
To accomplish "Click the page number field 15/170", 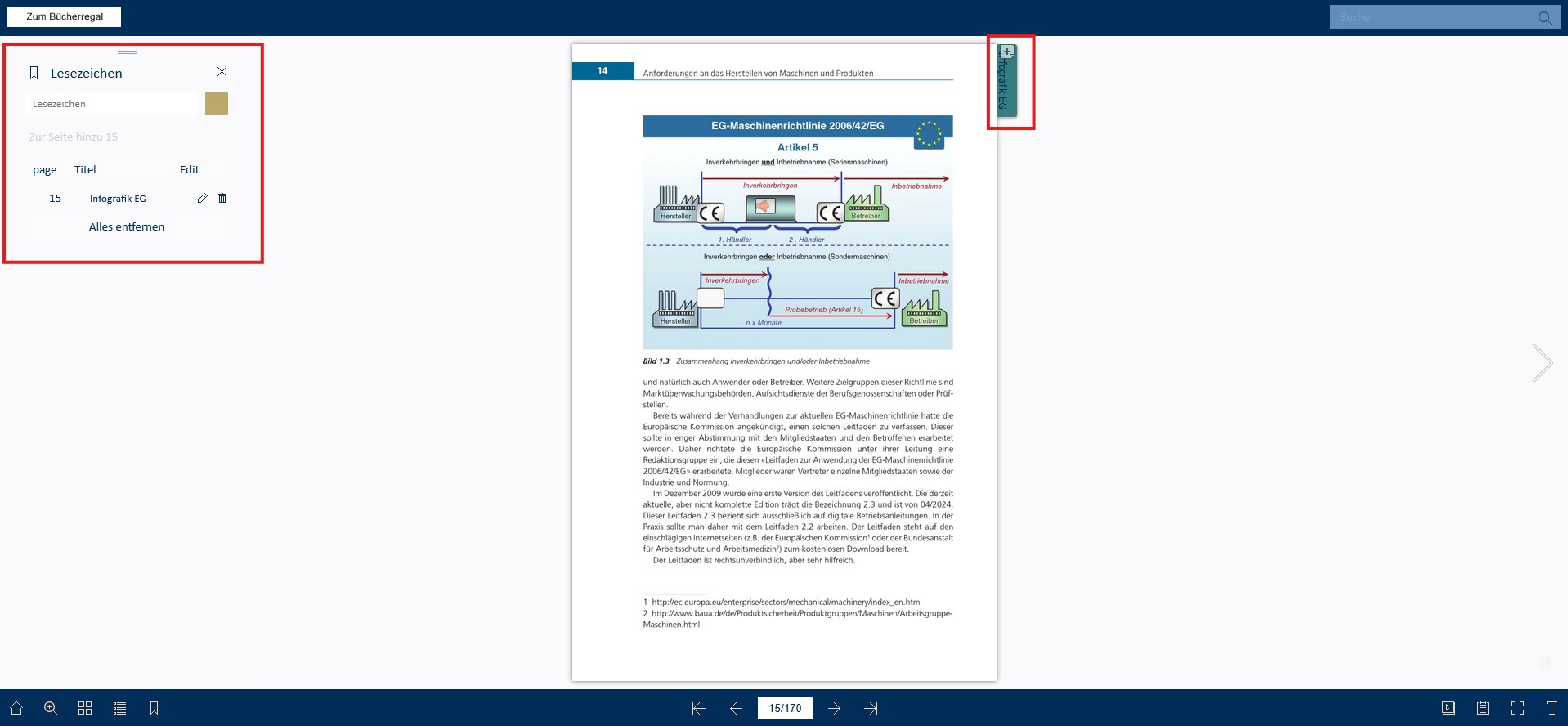I will pos(785,708).
